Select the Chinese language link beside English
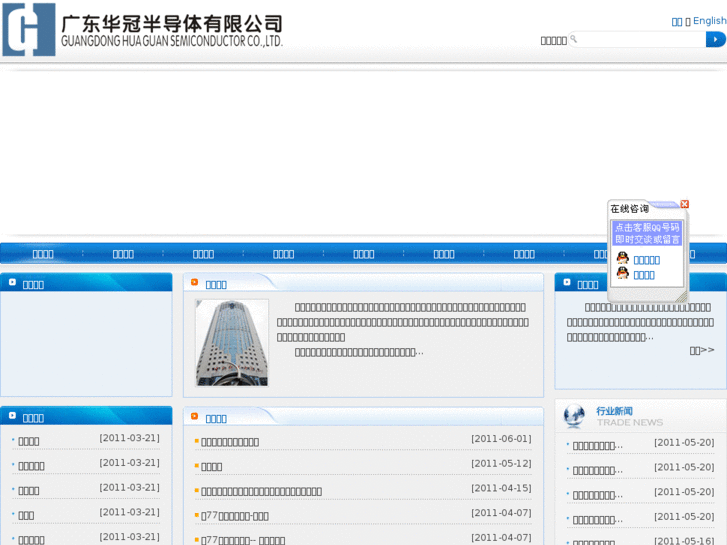727x545 pixels. 677,22
